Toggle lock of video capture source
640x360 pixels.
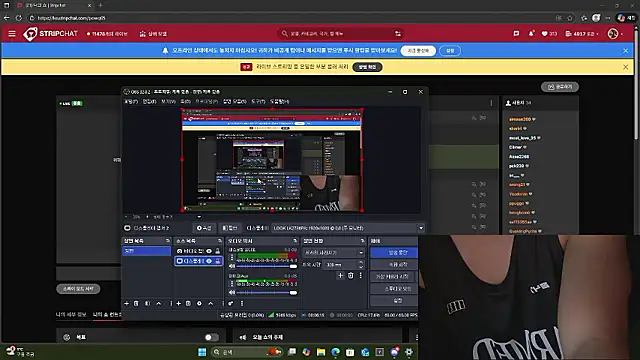click(x=218, y=251)
